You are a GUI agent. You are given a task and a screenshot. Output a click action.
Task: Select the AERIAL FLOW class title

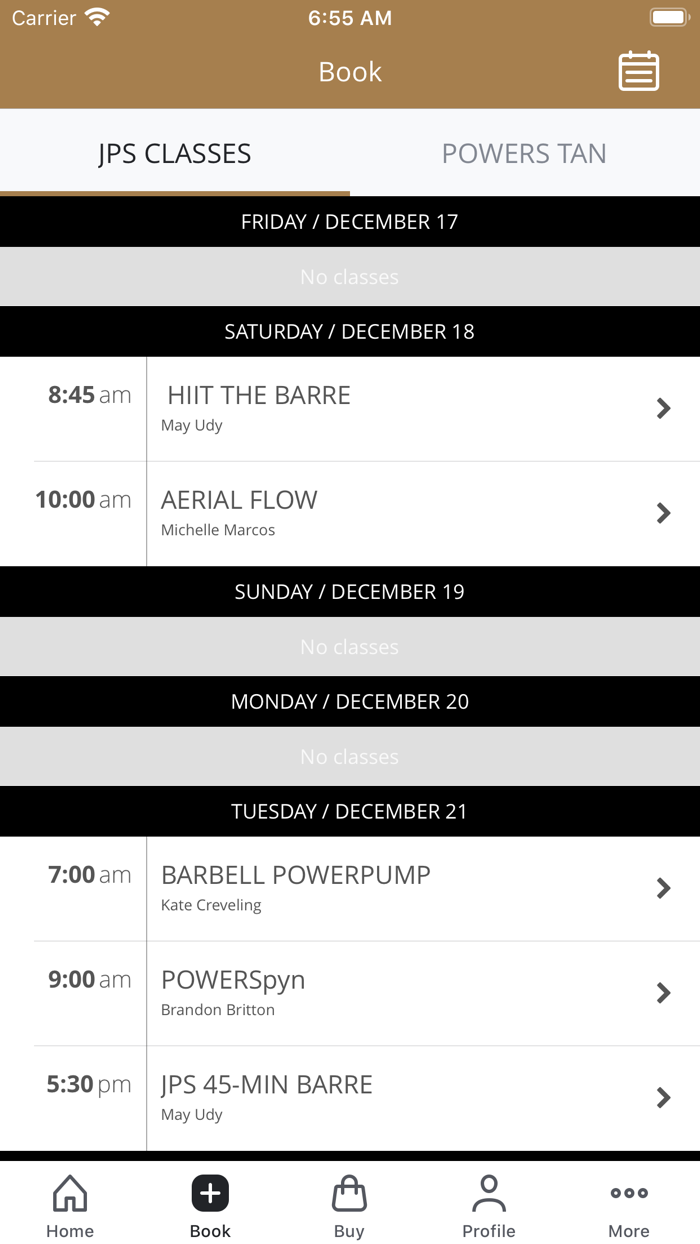[x=239, y=500]
